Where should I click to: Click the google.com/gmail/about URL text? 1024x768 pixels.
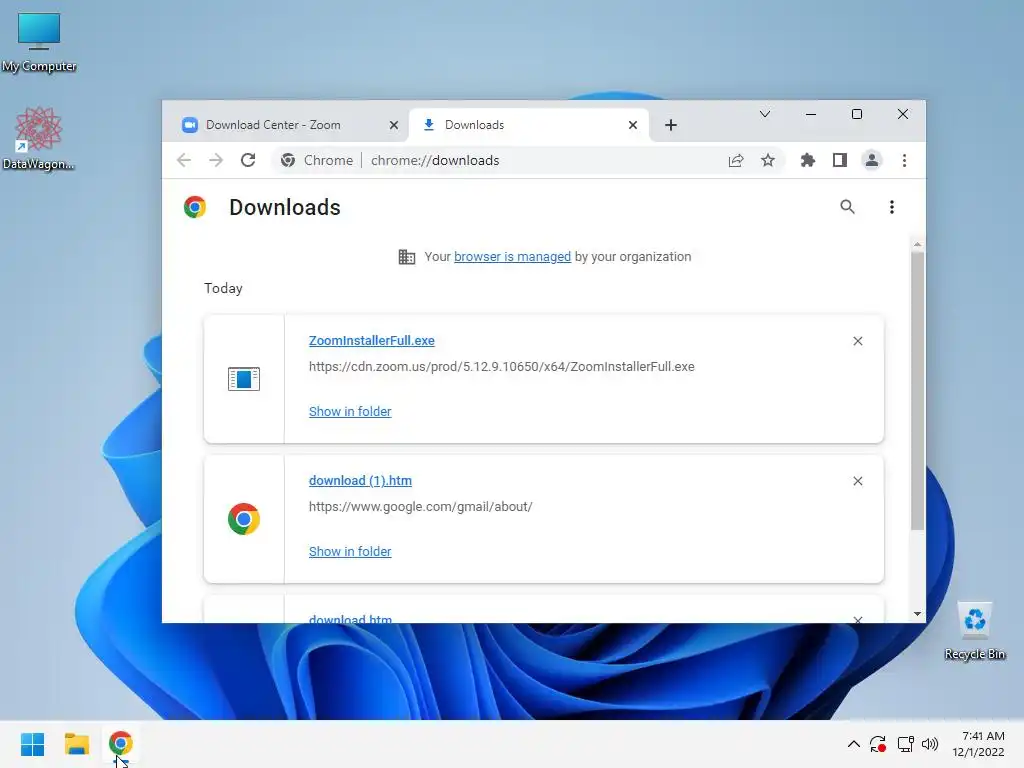click(421, 507)
